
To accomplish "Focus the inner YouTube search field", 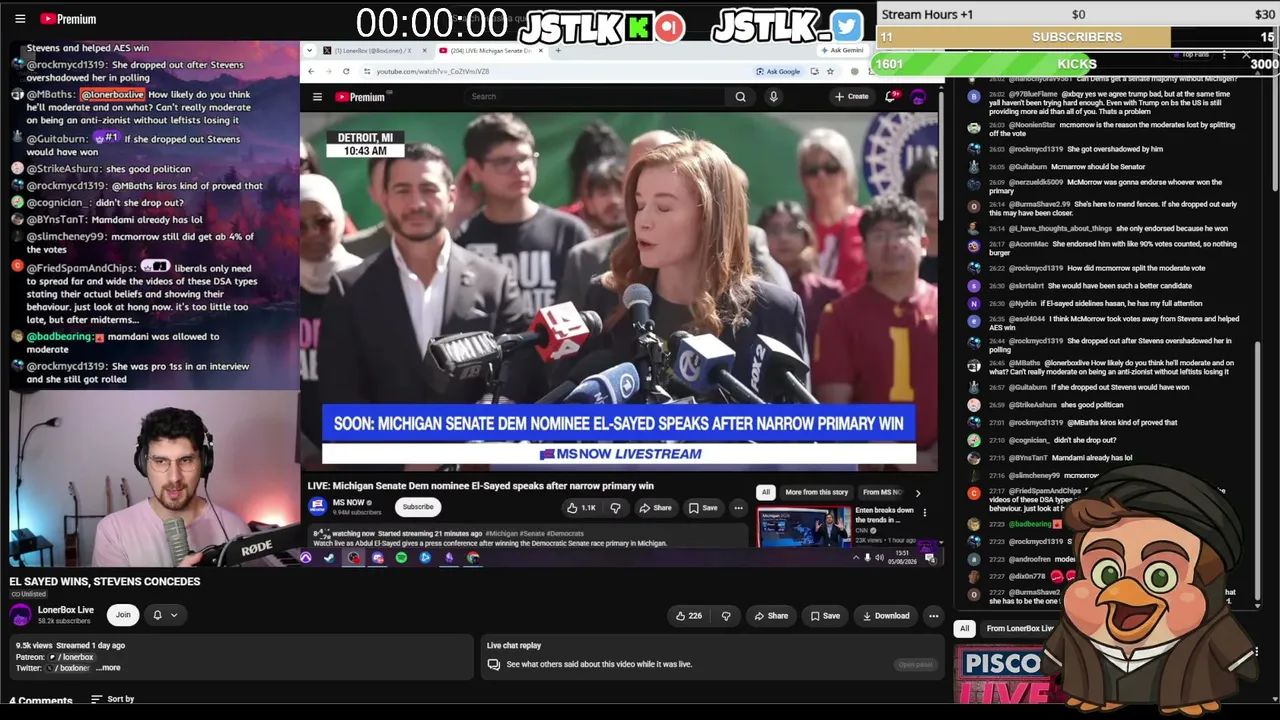I will click(x=596, y=97).
